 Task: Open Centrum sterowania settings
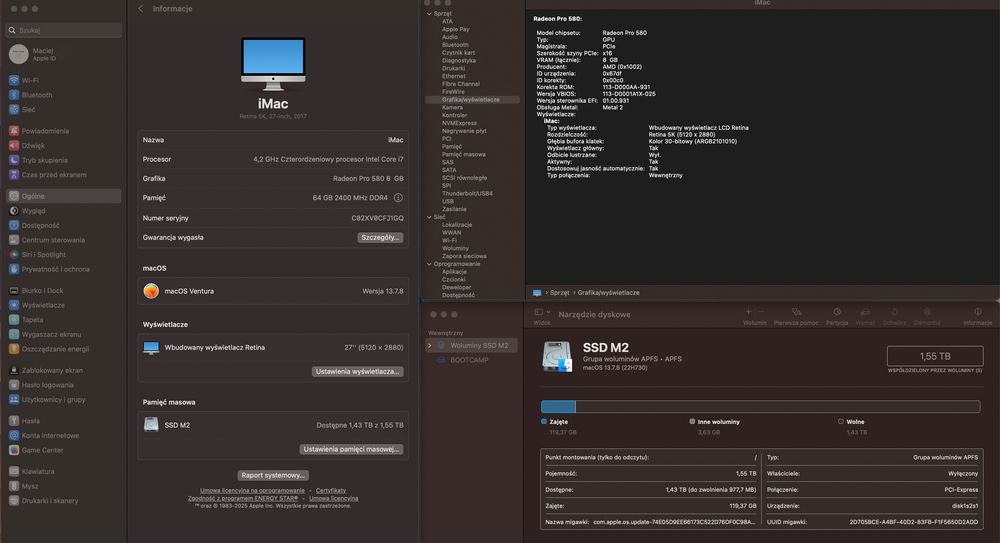53,240
